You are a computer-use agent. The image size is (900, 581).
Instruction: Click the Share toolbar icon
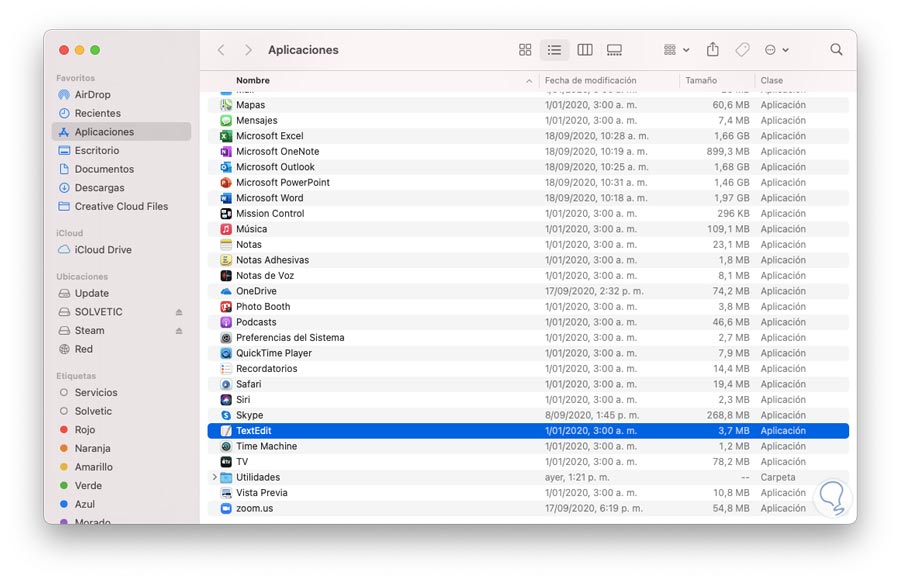pos(712,49)
